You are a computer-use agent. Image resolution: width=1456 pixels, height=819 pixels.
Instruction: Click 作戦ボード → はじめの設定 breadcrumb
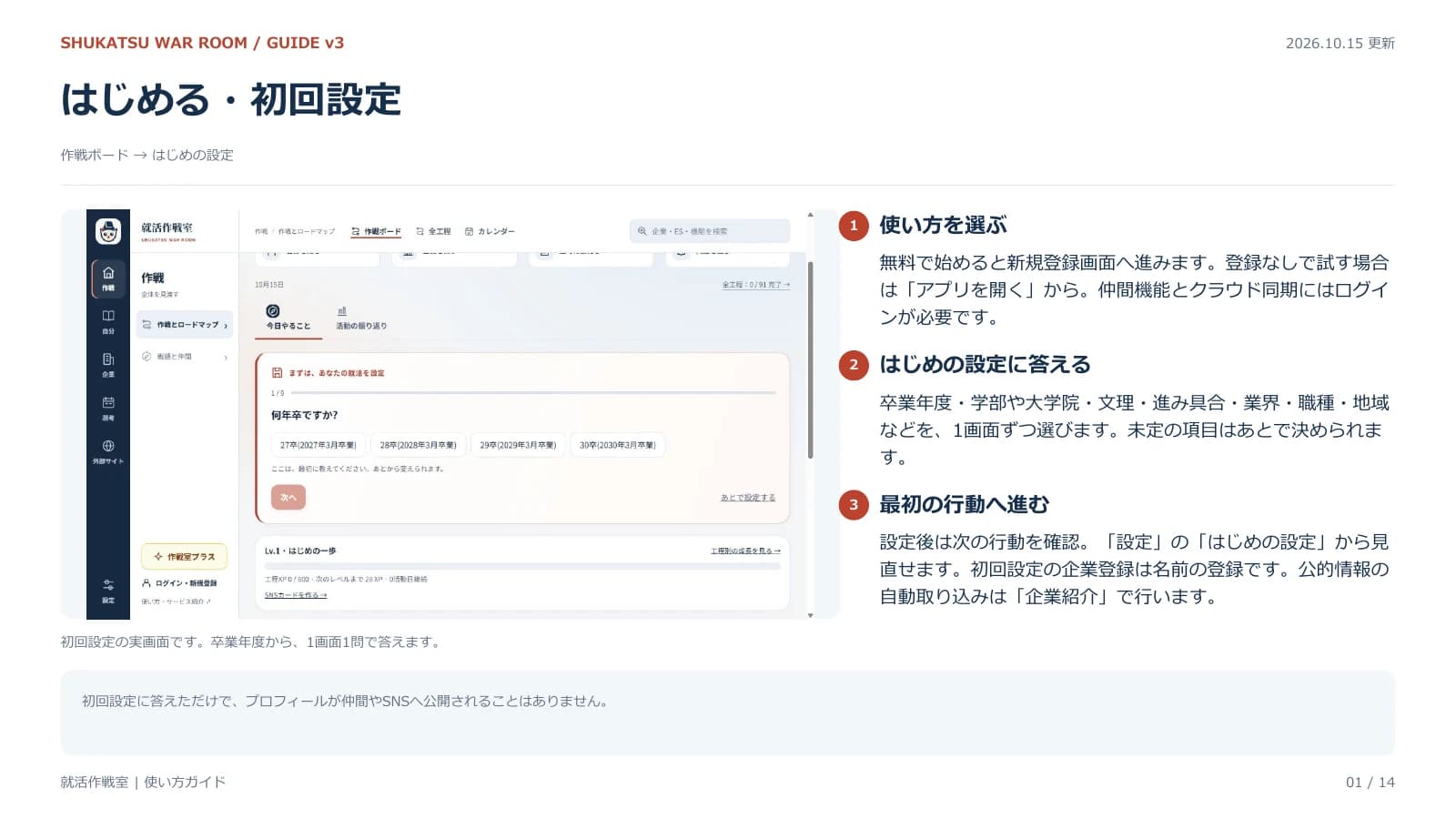tap(147, 155)
